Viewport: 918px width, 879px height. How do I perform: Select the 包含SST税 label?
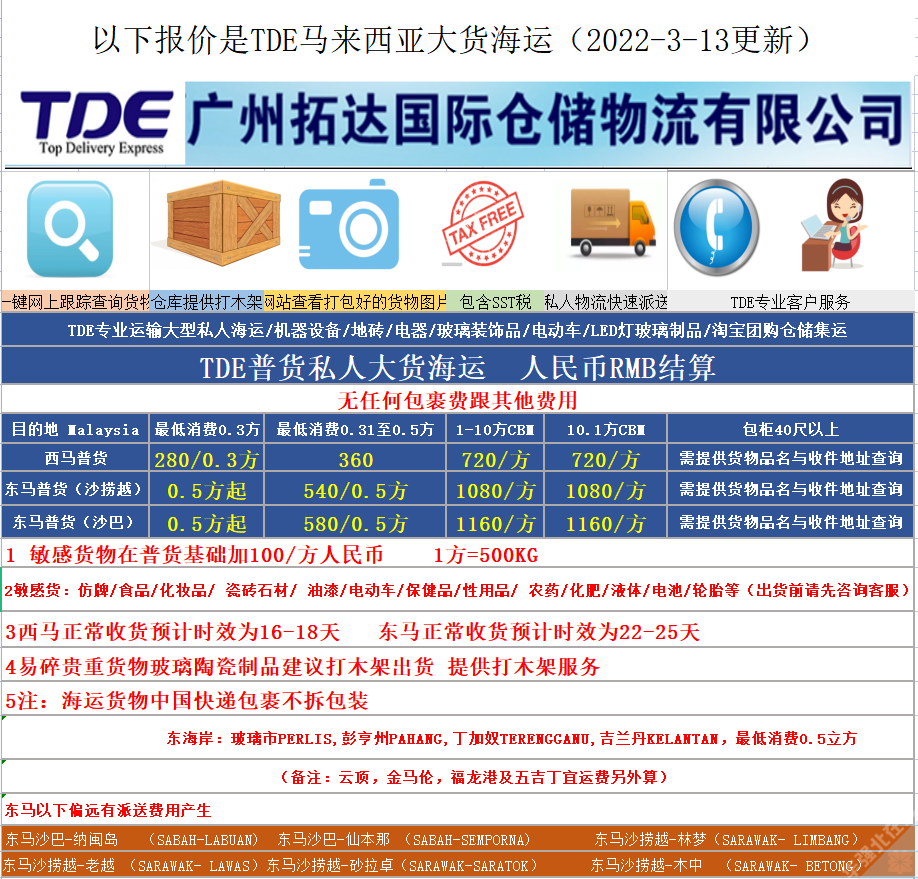point(495,302)
